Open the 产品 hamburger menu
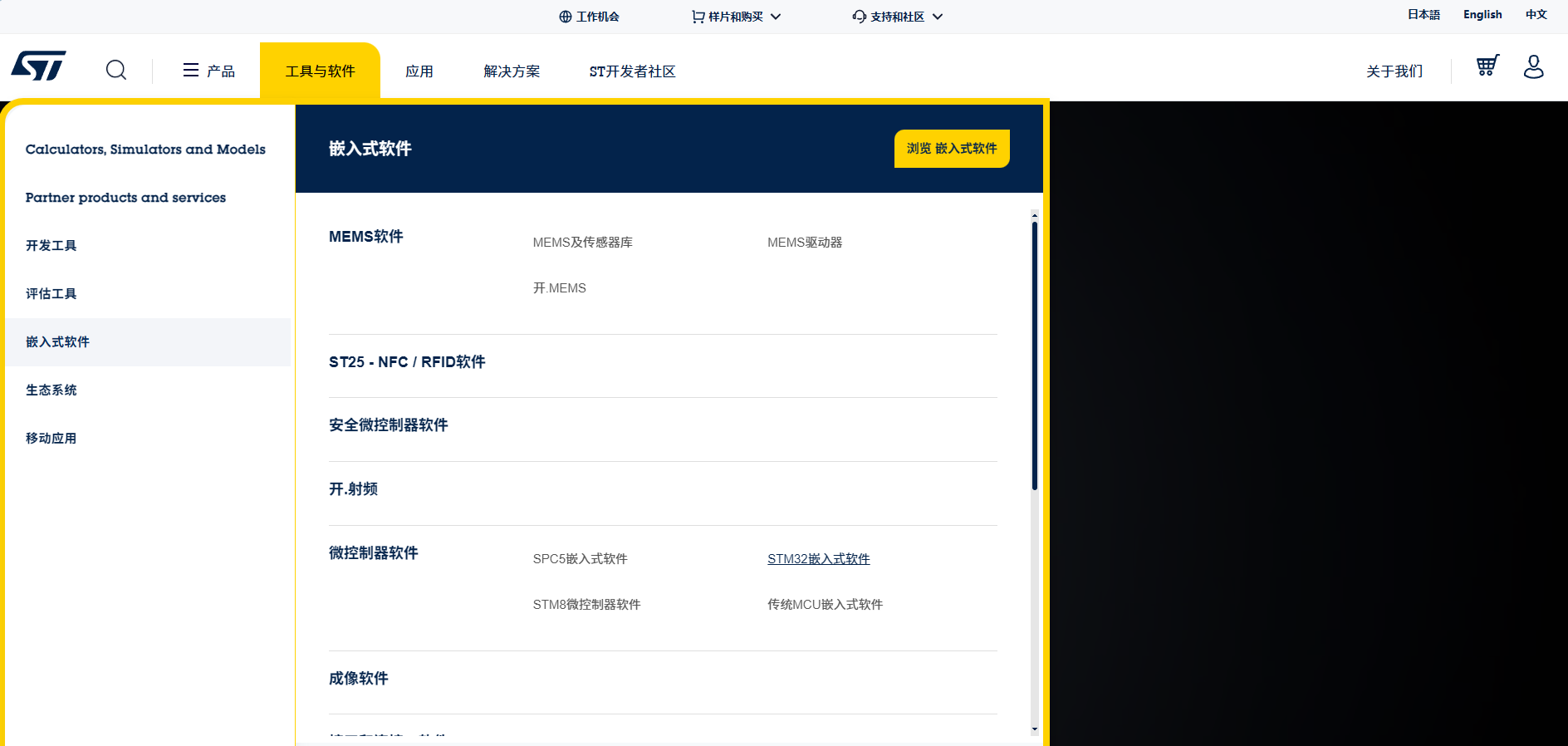The width and height of the screenshot is (1568, 746). point(209,71)
